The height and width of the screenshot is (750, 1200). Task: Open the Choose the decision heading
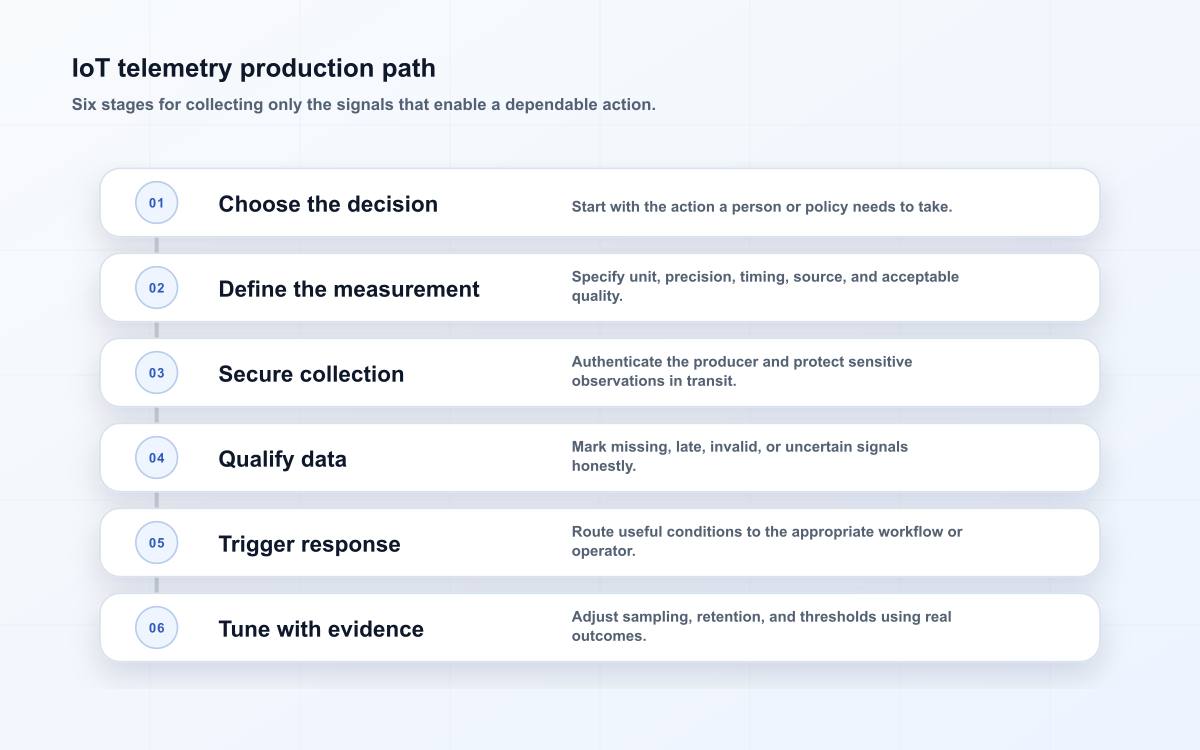[x=328, y=204]
